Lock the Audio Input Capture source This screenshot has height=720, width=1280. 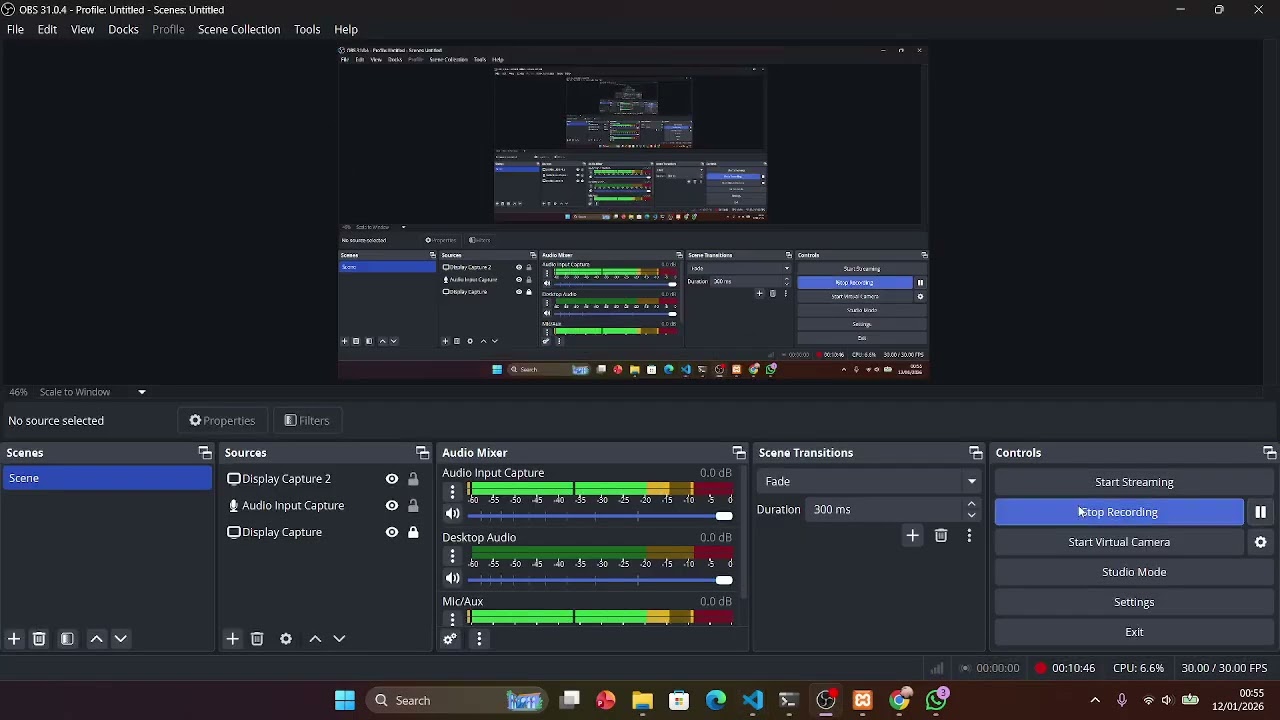pos(413,506)
